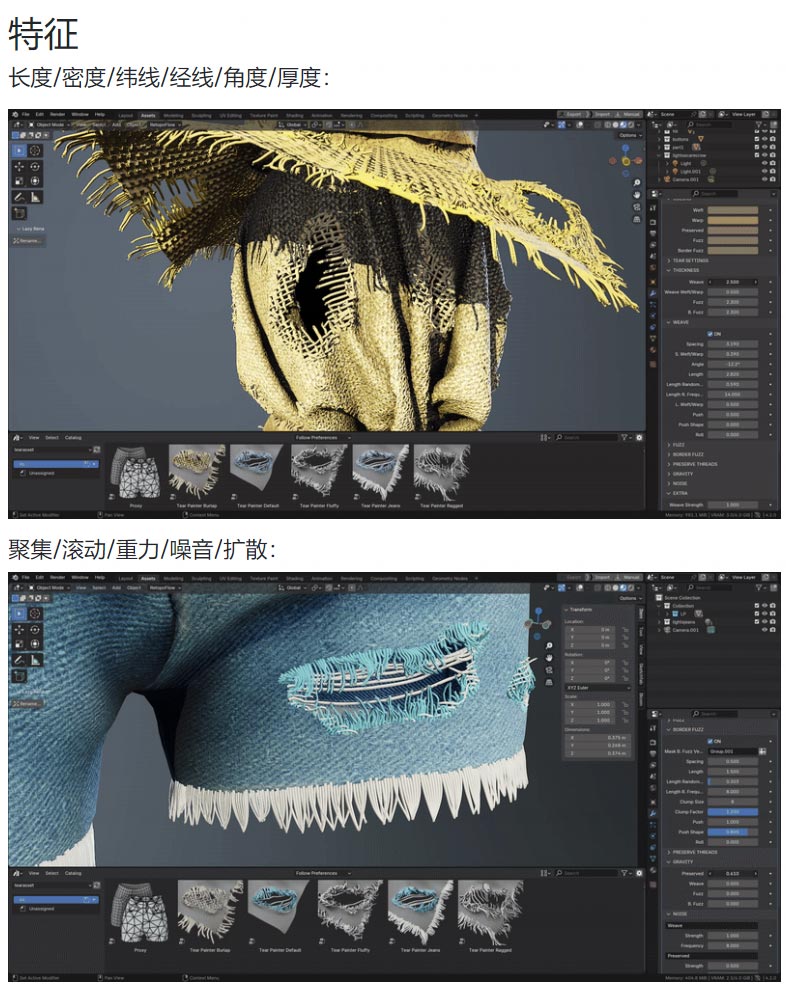Select the Move tool in the bottom viewport toolbar
This screenshot has height=990, width=786.
point(20,628)
